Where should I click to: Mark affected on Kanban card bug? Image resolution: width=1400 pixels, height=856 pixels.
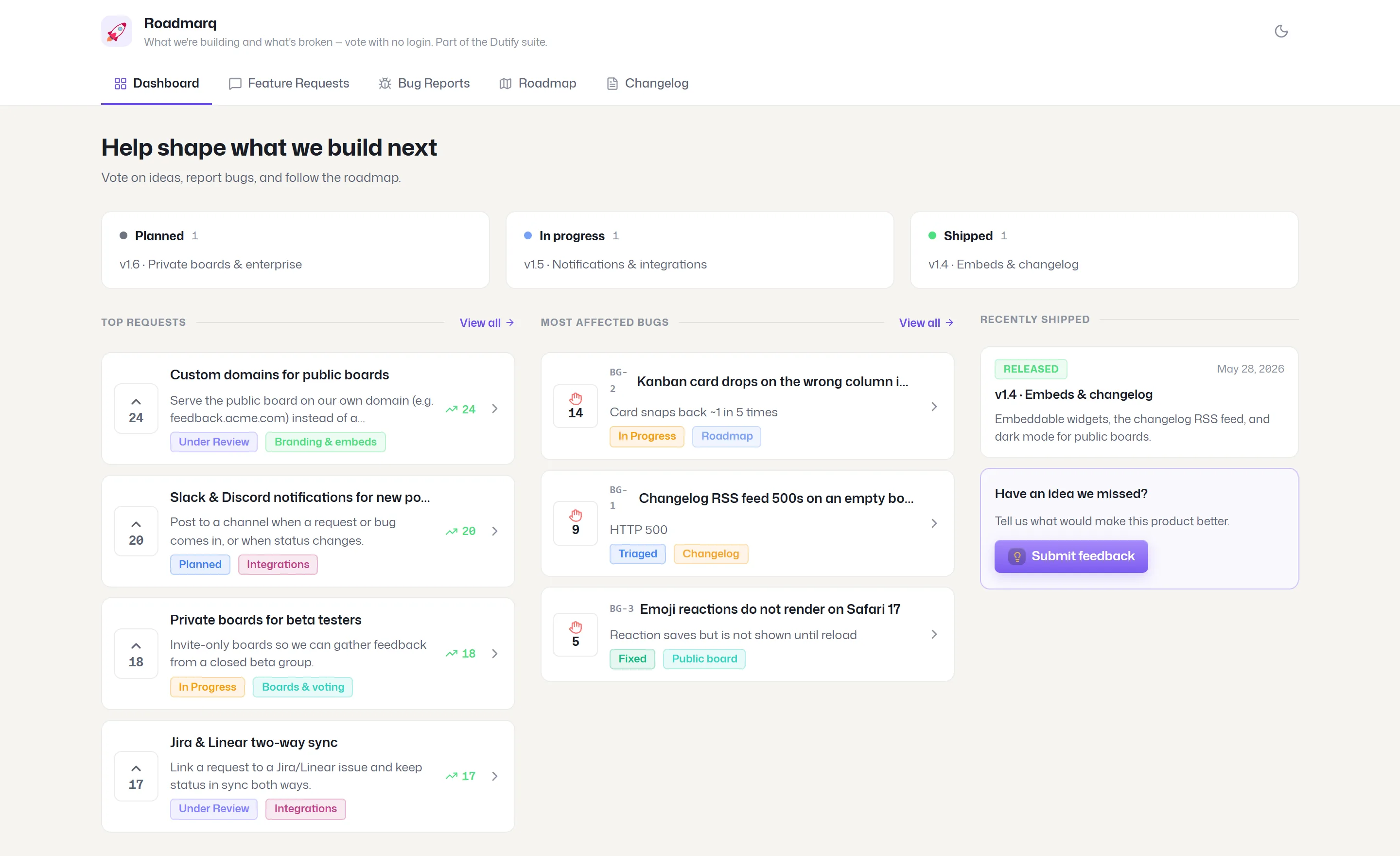tap(576, 407)
